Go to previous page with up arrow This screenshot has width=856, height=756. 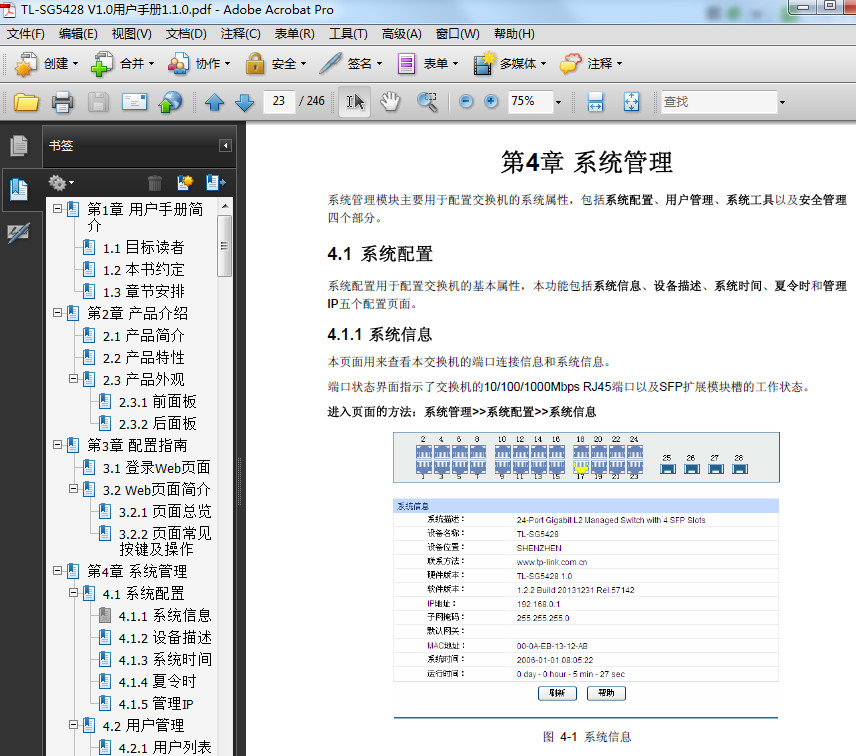point(214,102)
